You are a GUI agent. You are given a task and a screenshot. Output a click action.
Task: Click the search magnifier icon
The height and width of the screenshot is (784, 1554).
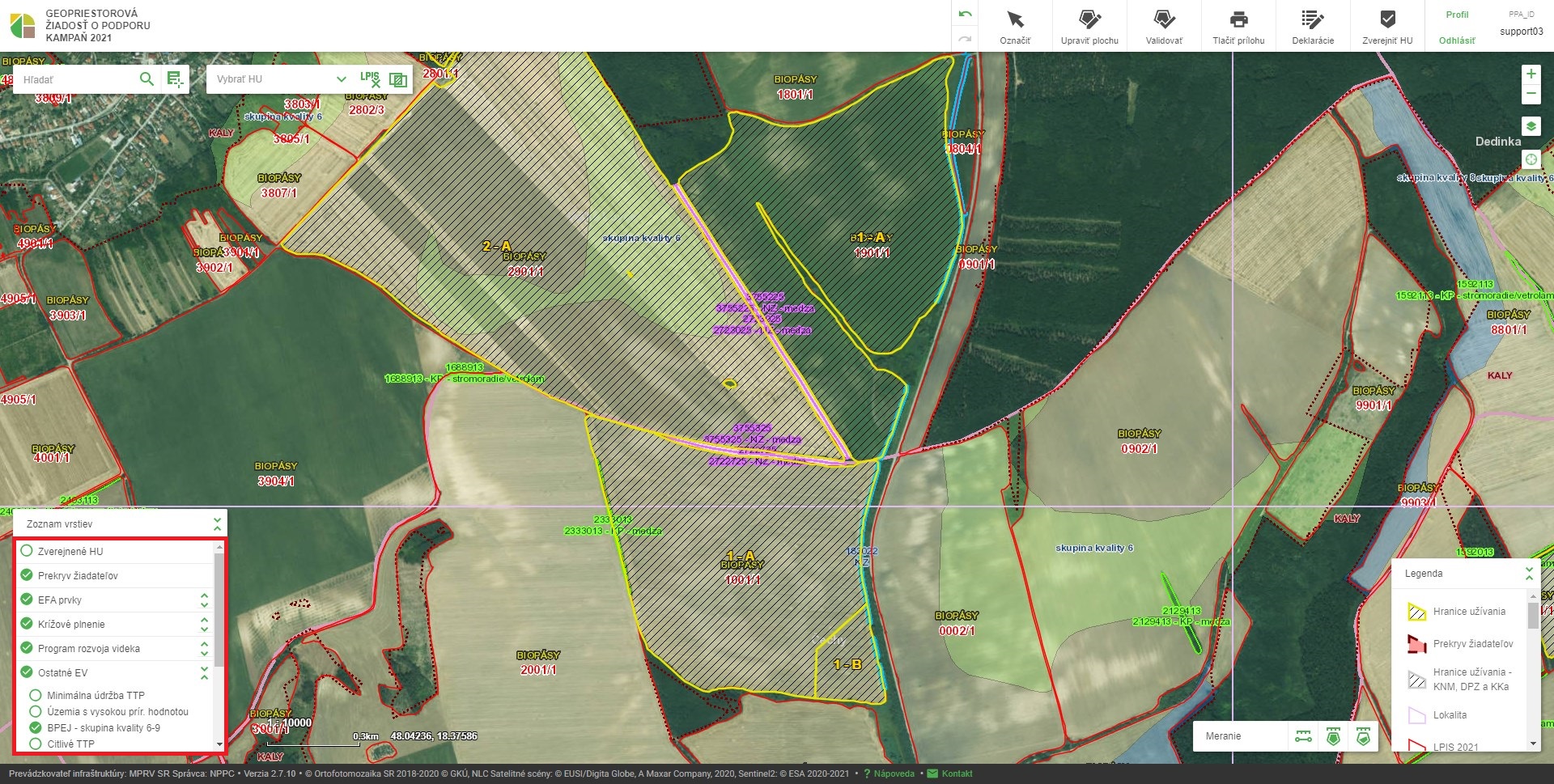pyautogui.click(x=146, y=79)
